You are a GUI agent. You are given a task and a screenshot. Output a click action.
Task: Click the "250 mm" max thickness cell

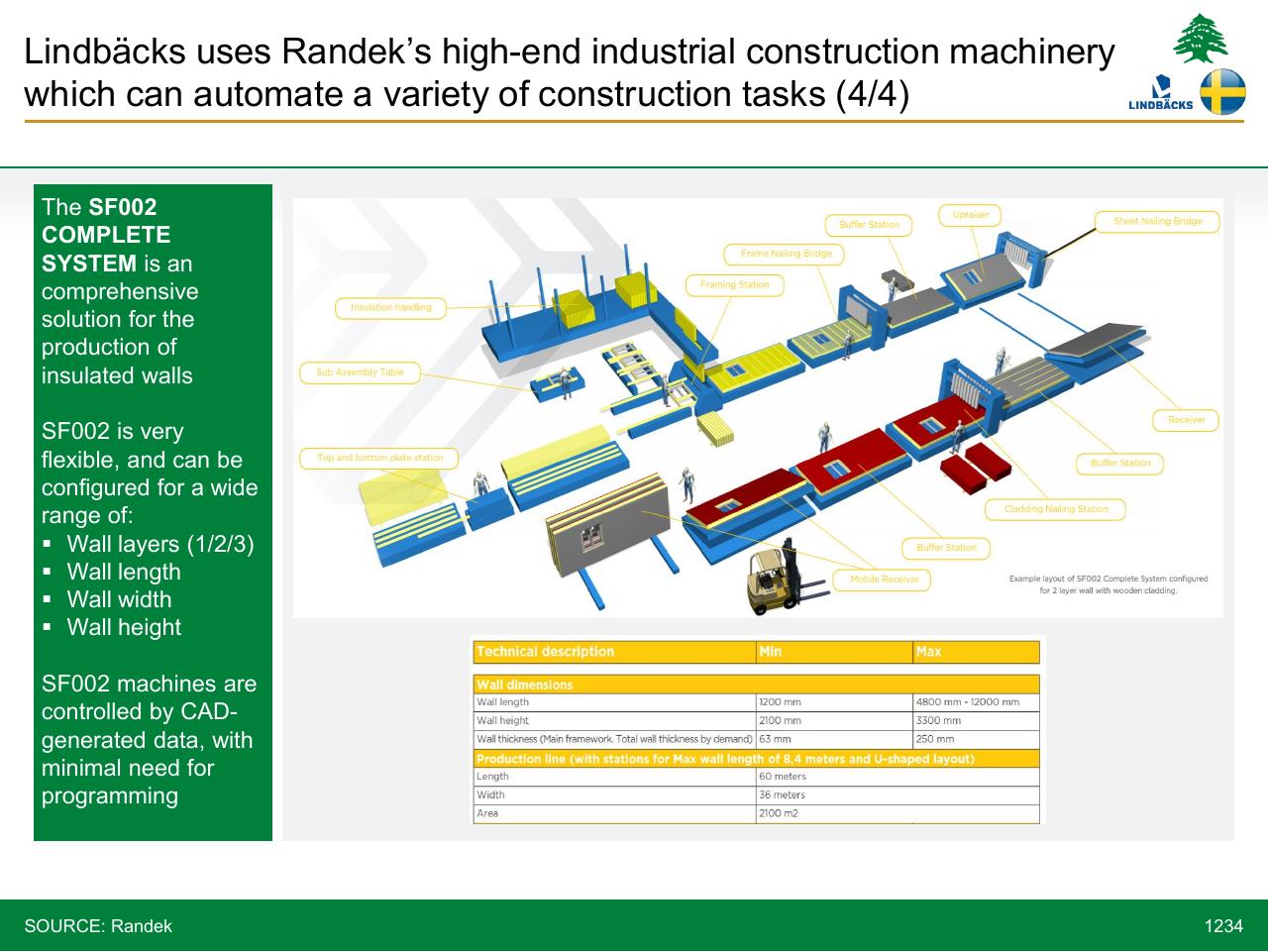point(976,739)
